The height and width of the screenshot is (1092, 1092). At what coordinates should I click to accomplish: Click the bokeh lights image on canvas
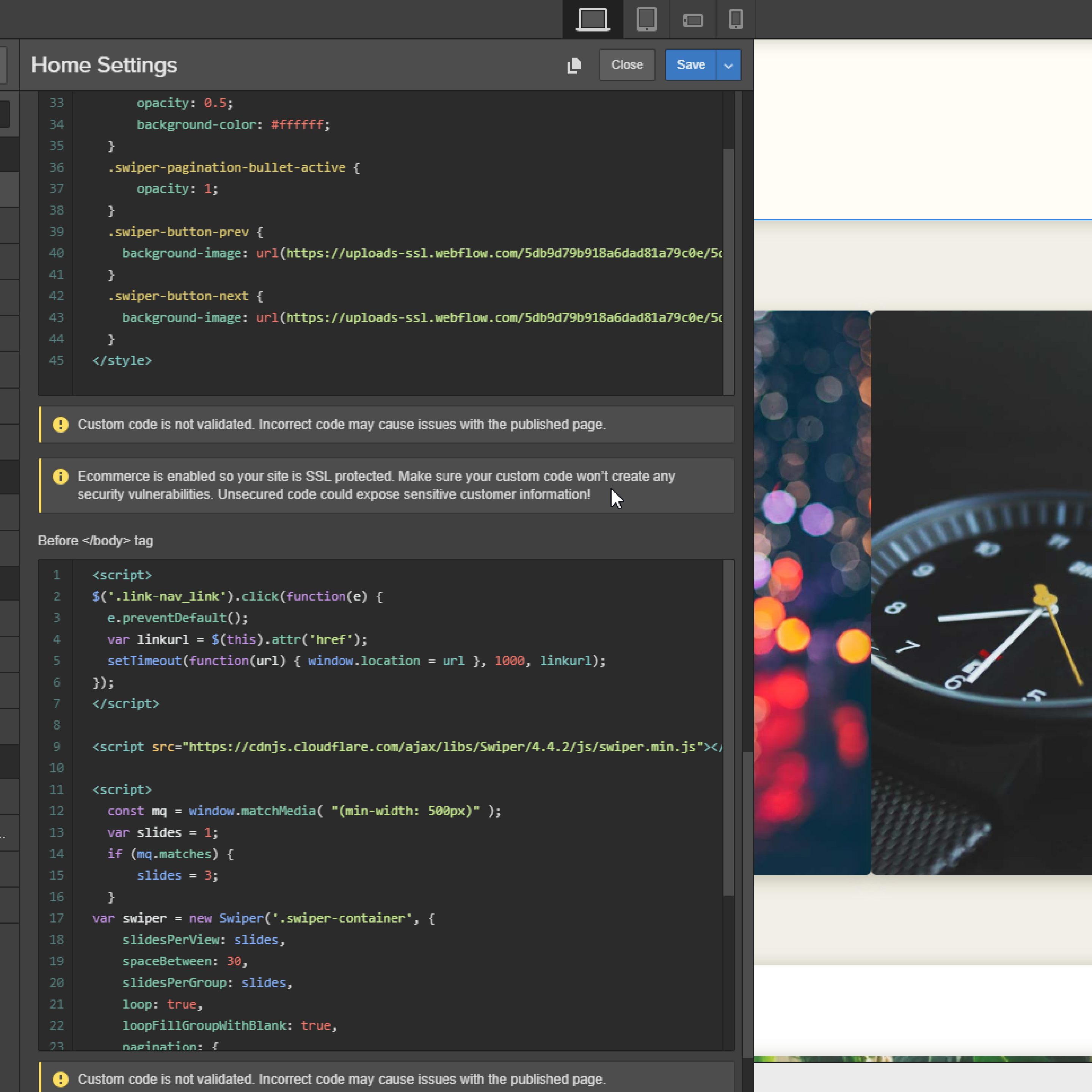click(812, 592)
